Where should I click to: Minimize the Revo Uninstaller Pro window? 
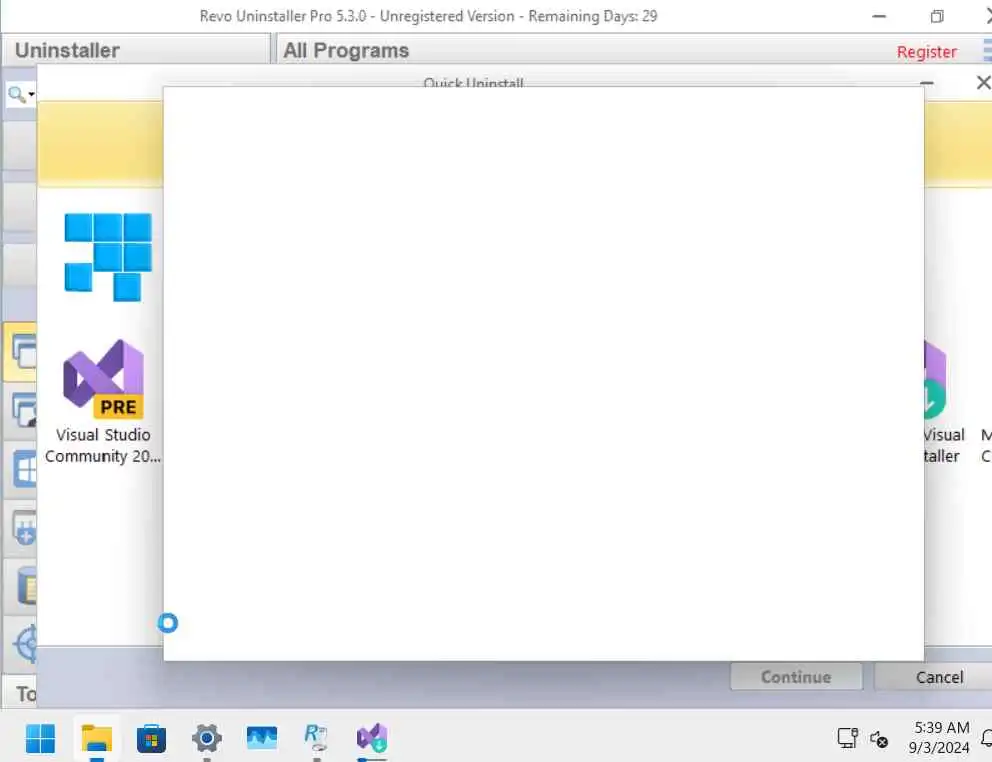pos(879,16)
